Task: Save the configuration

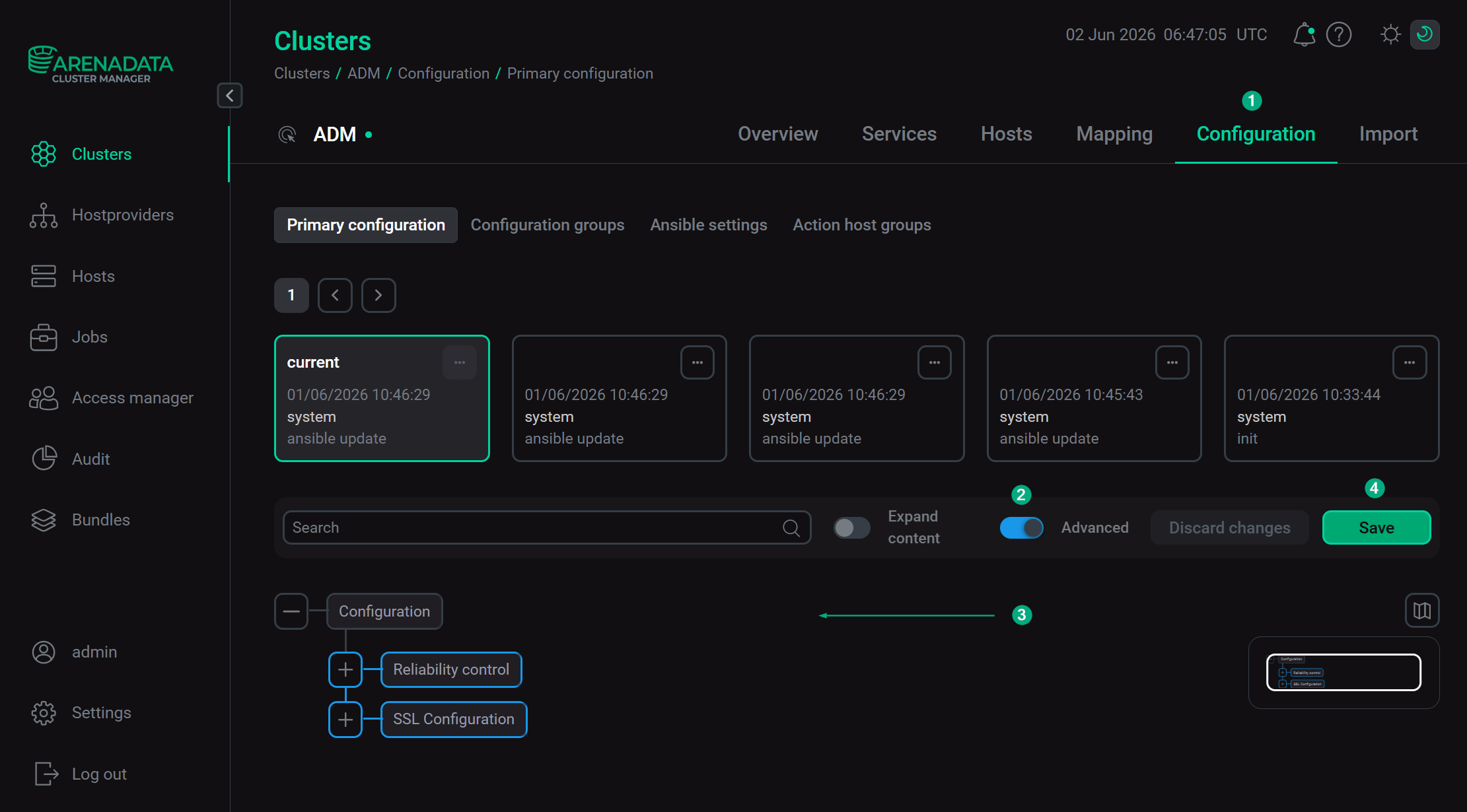Action: coord(1377,527)
